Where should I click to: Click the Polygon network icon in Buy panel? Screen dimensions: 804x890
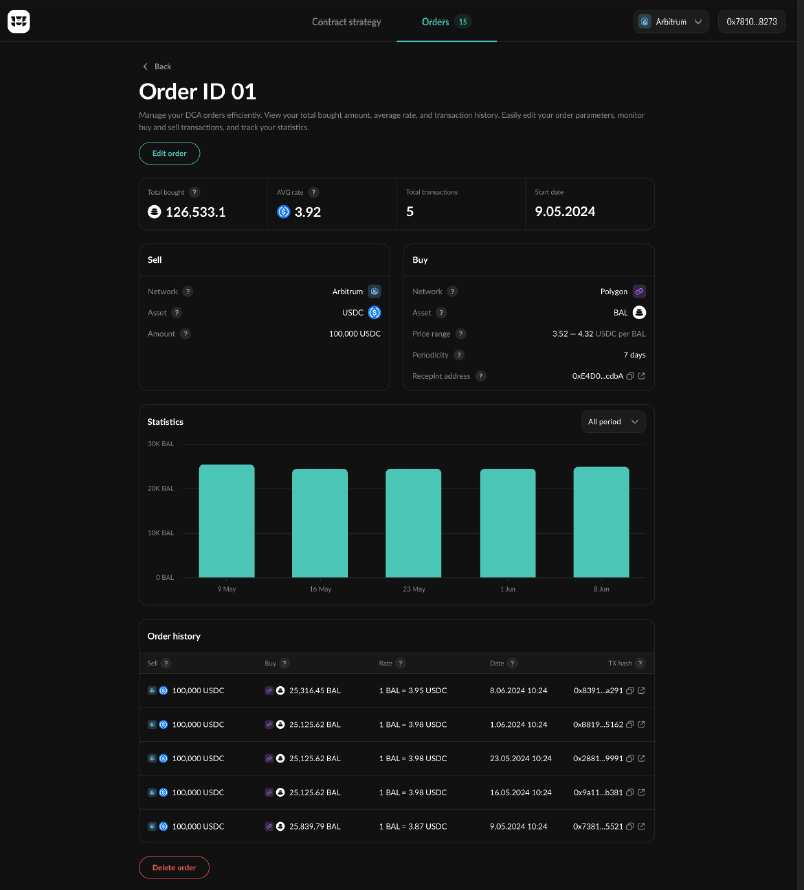click(639, 291)
